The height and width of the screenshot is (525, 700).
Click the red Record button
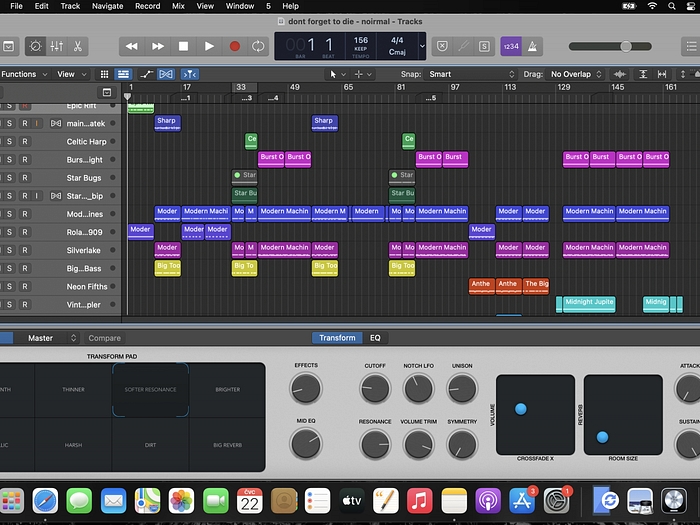[234, 46]
